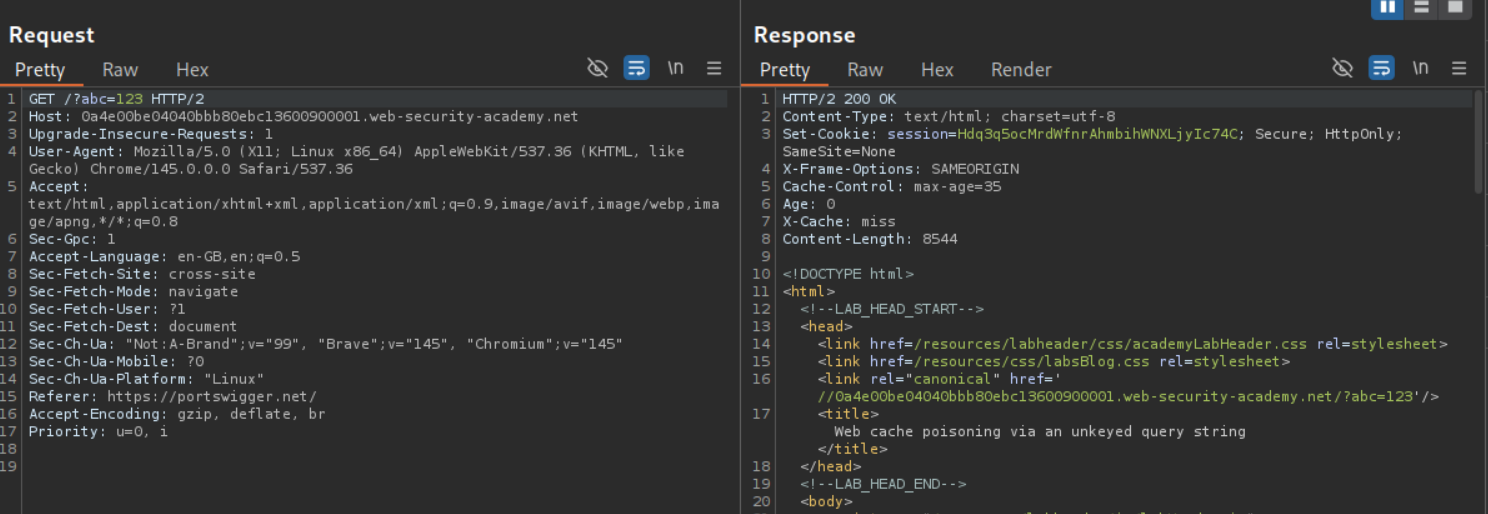This screenshot has height=514, width=1488.
Task: Select top-bottom stacked layout icon
Action: pyautogui.click(x=1421, y=8)
